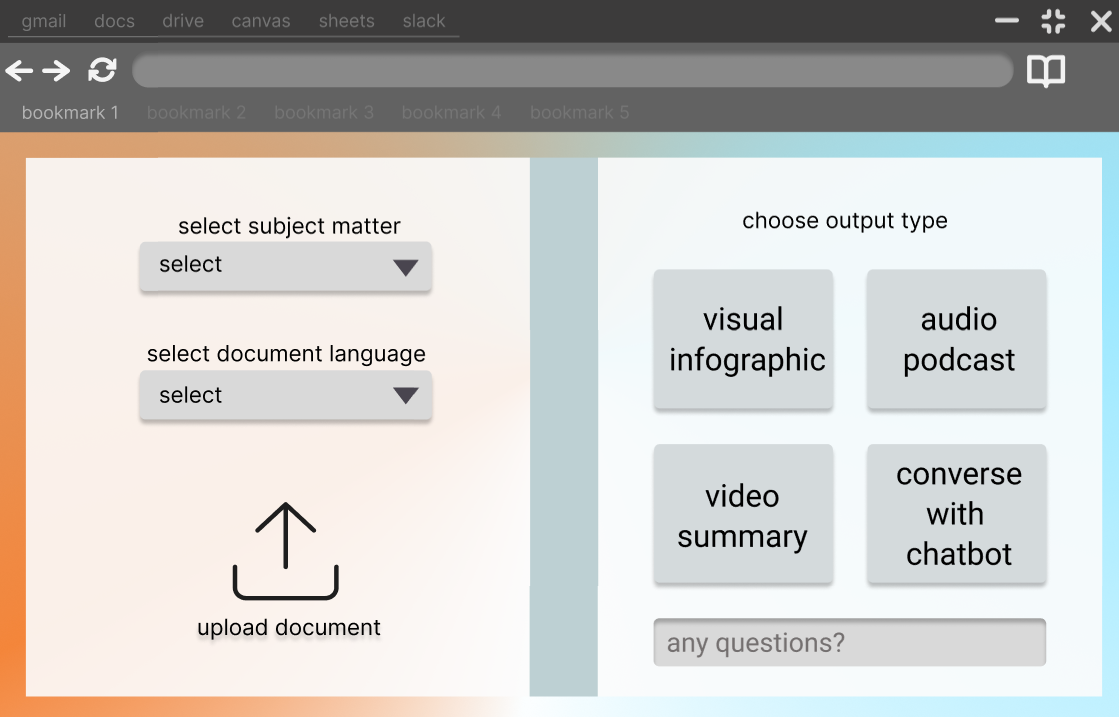Open bookmark 2
Screen dimensions: 1119x717
coord(196,113)
